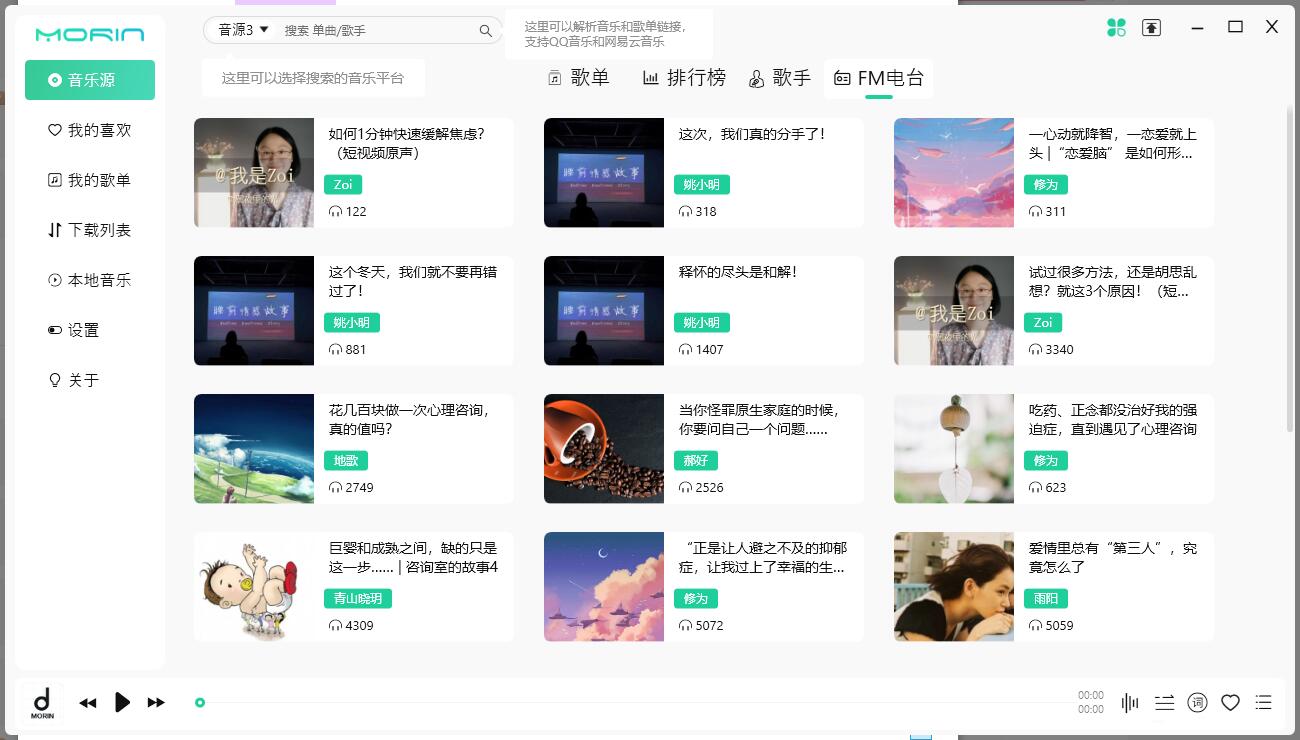Skip to next track
1300x740 pixels.
(x=156, y=703)
